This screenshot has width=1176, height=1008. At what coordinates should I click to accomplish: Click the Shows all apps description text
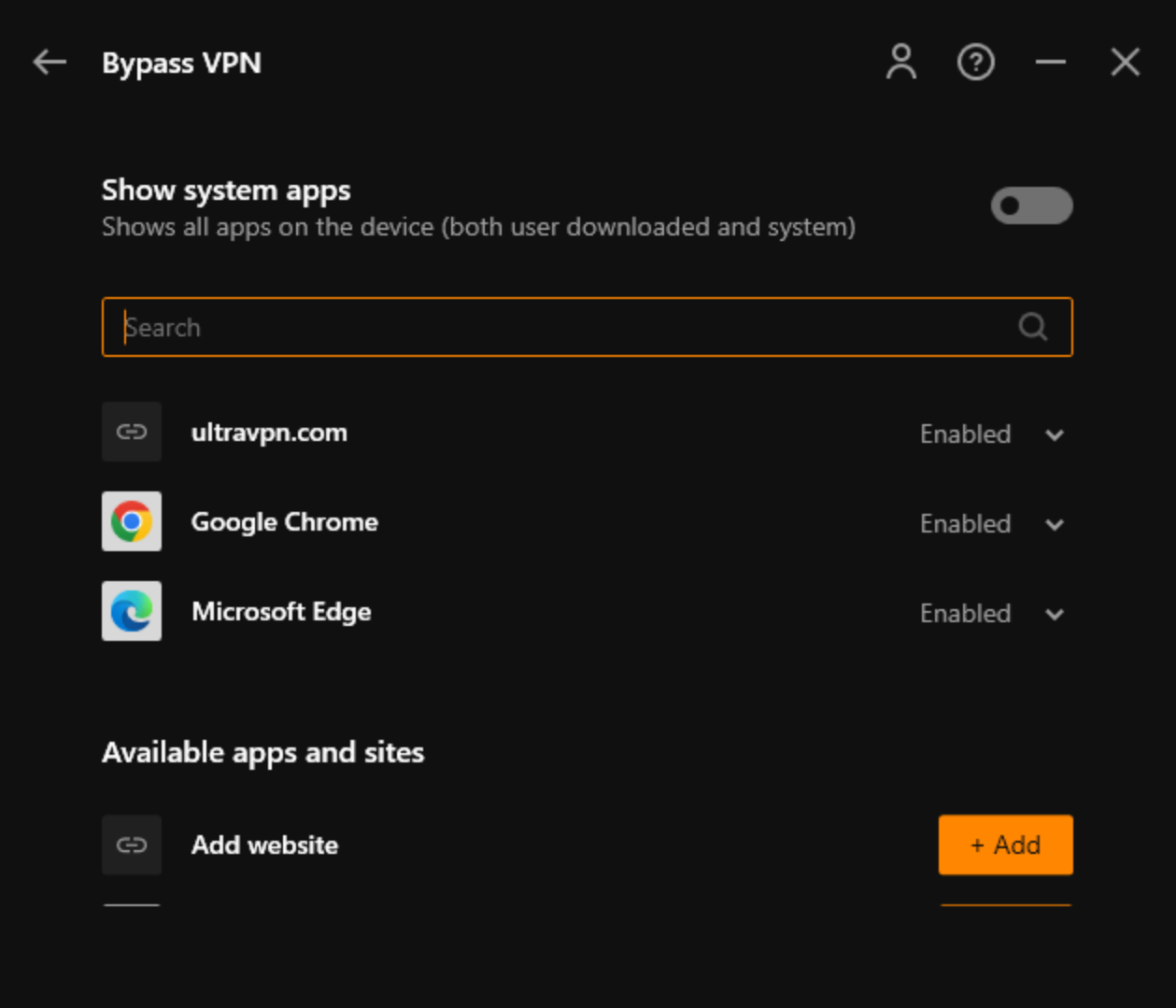click(x=478, y=227)
